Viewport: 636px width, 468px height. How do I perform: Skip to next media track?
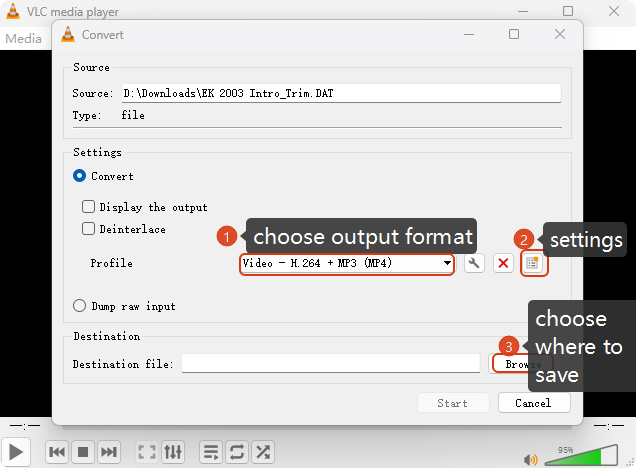pyautogui.click(x=109, y=452)
